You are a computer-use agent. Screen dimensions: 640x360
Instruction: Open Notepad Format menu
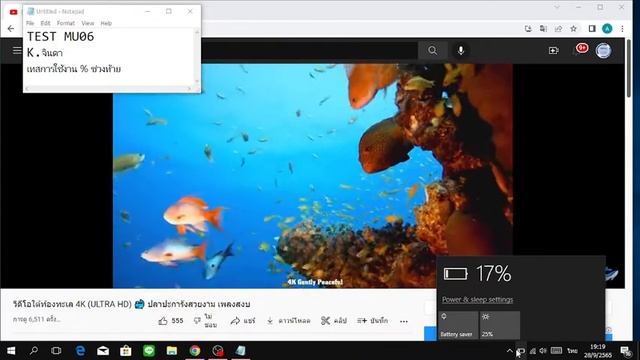[66, 23]
